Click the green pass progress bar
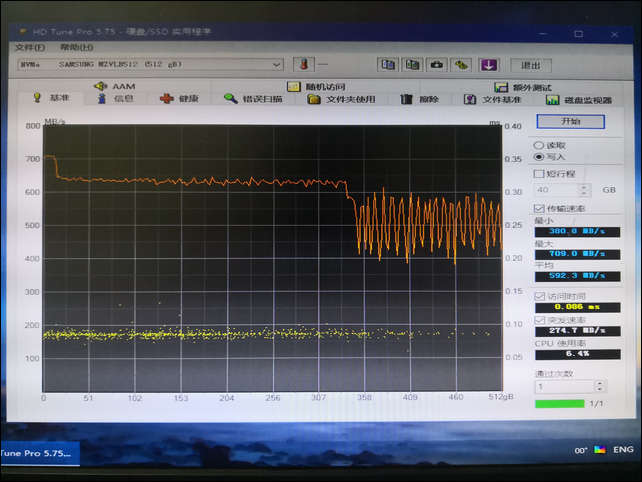The width and height of the screenshot is (642, 482). [560, 404]
